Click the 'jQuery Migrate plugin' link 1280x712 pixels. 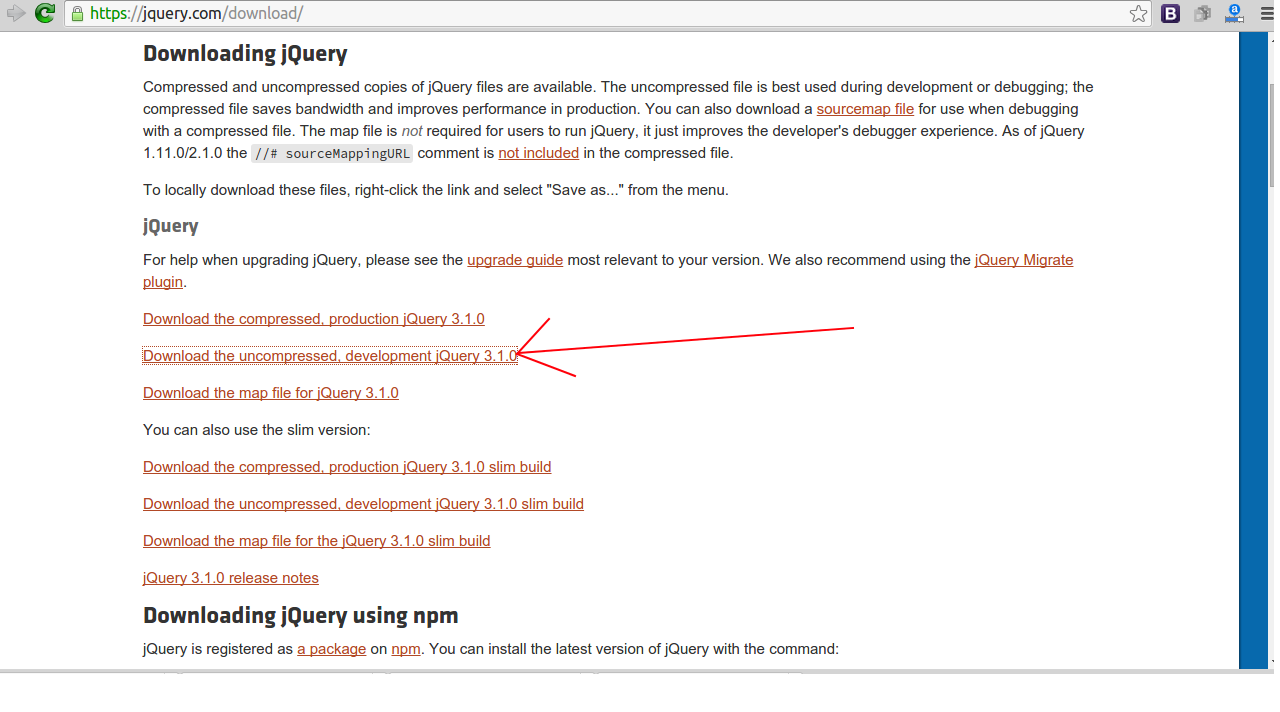tap(1024, 260)
